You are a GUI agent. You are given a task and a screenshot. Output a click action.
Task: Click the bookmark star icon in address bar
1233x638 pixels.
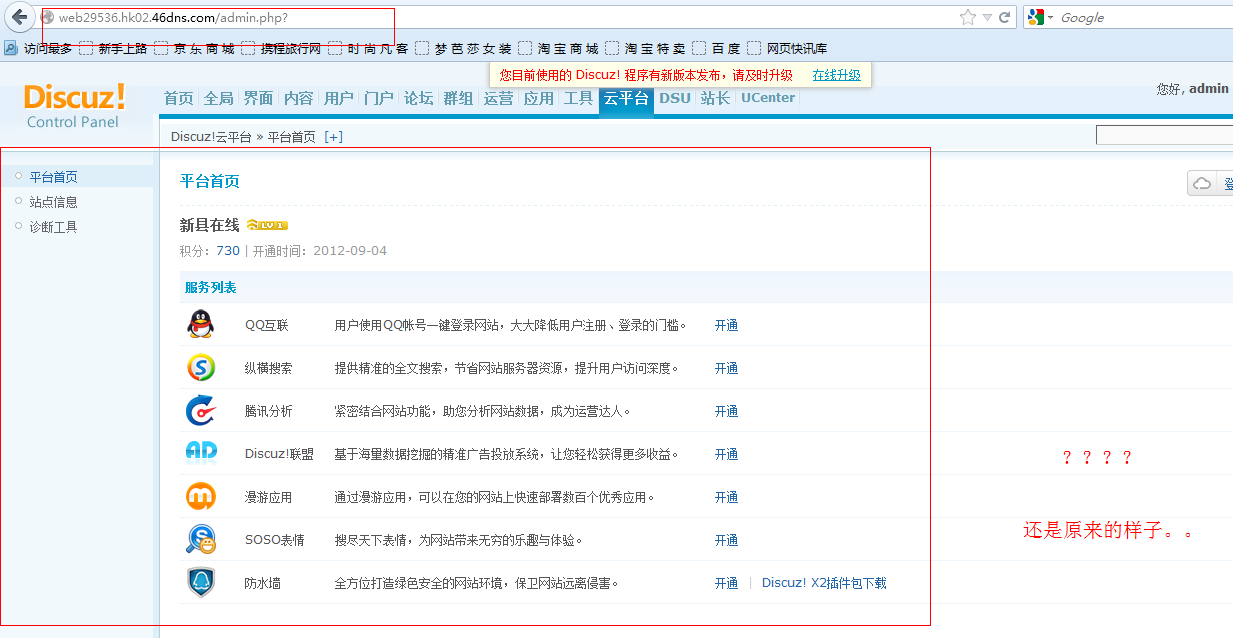968,17
